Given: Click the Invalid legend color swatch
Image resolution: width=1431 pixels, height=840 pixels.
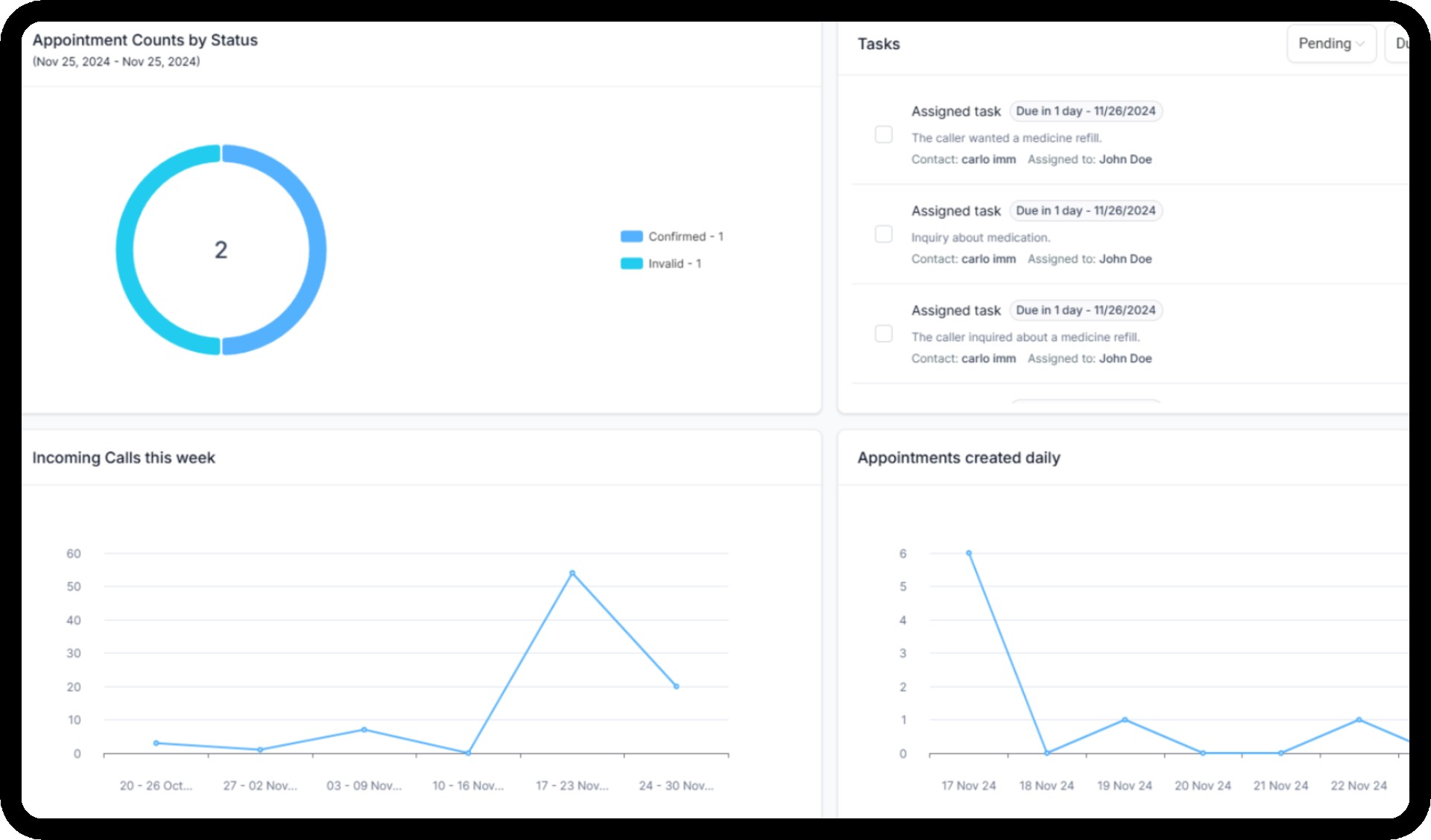Looking at the screenshot, I should tap(631, 263).
